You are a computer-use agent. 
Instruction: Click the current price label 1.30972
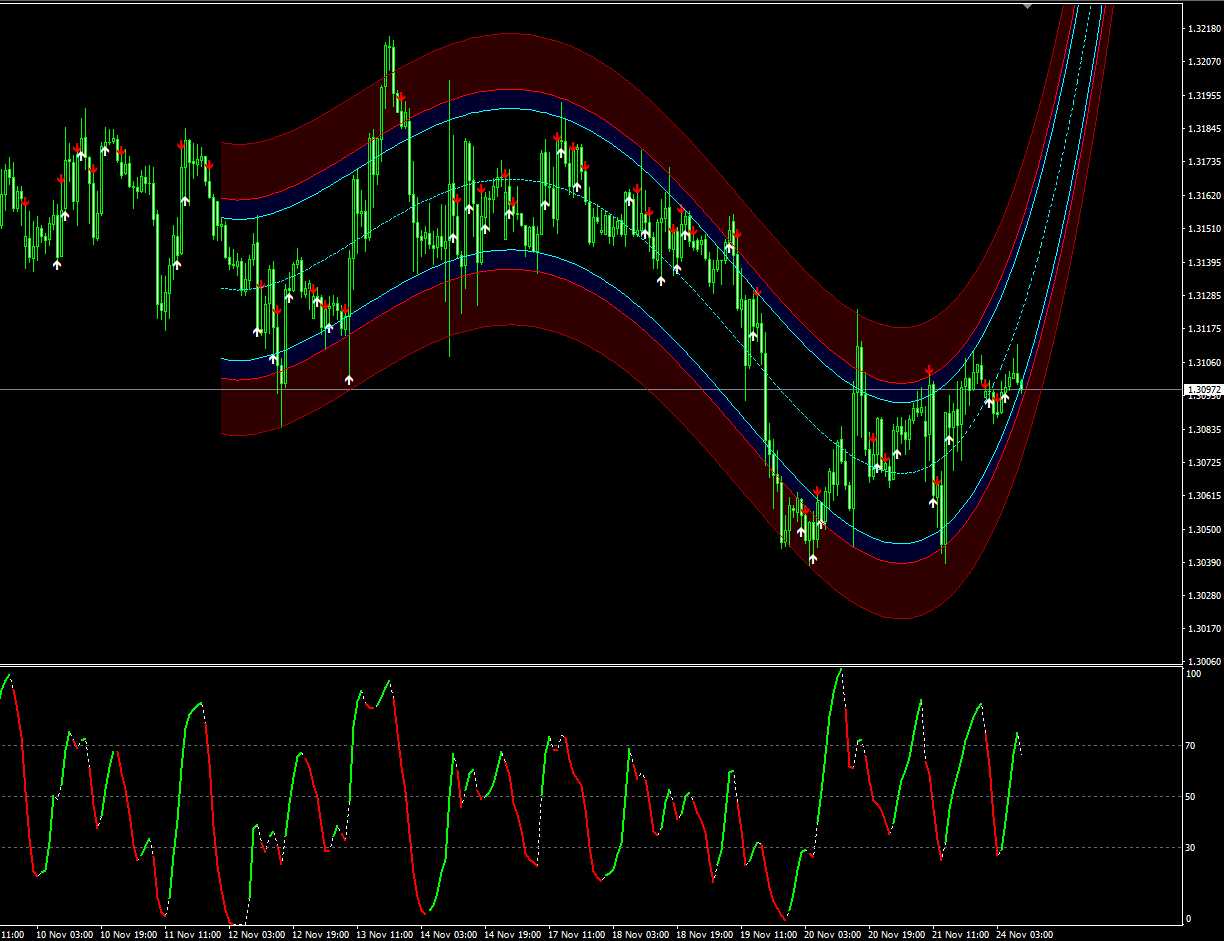click(1202, 389)
